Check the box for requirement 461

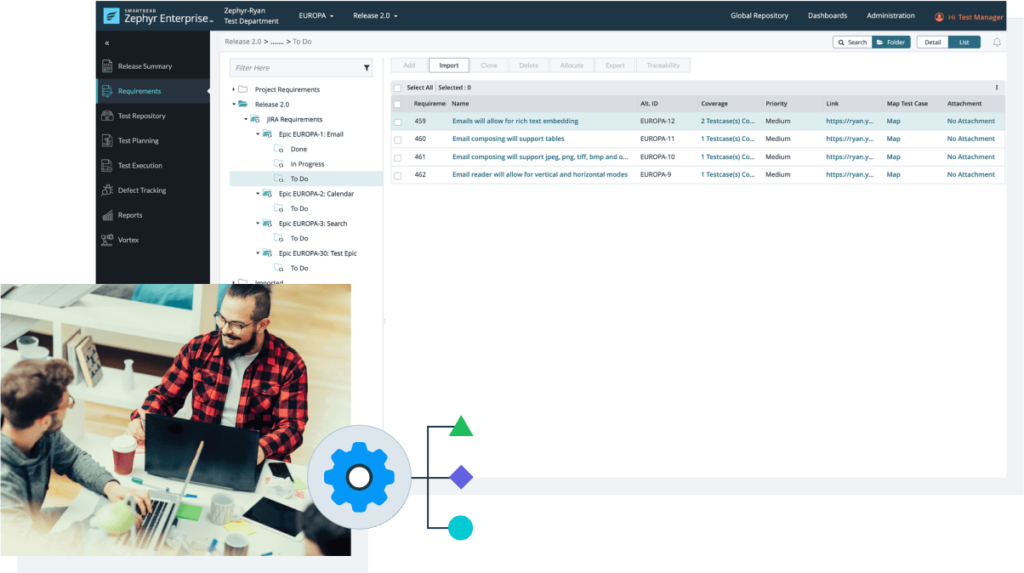click(x=397, y=157)
